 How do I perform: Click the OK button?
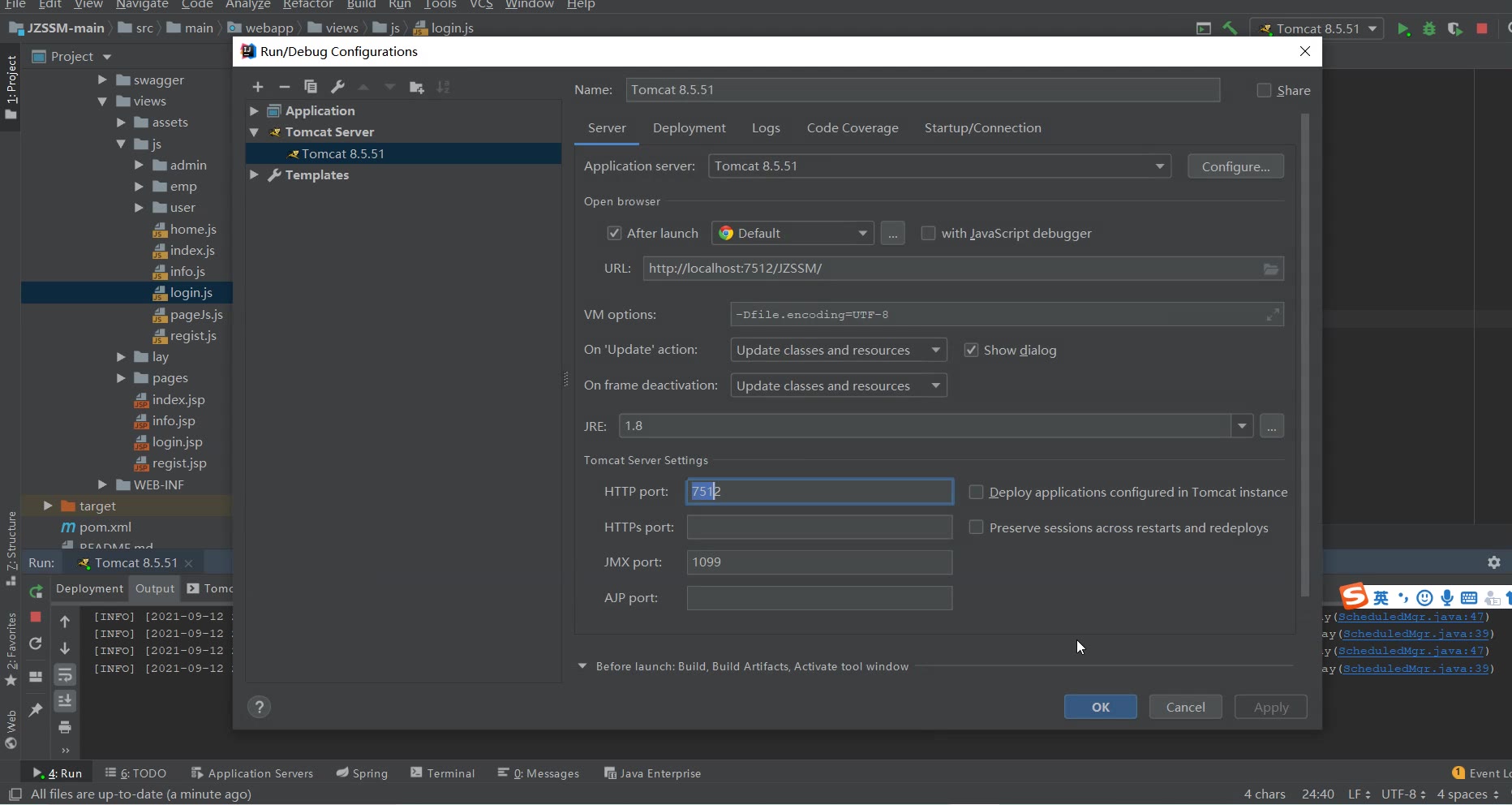pyautogui.click(x=1100, y=707)
